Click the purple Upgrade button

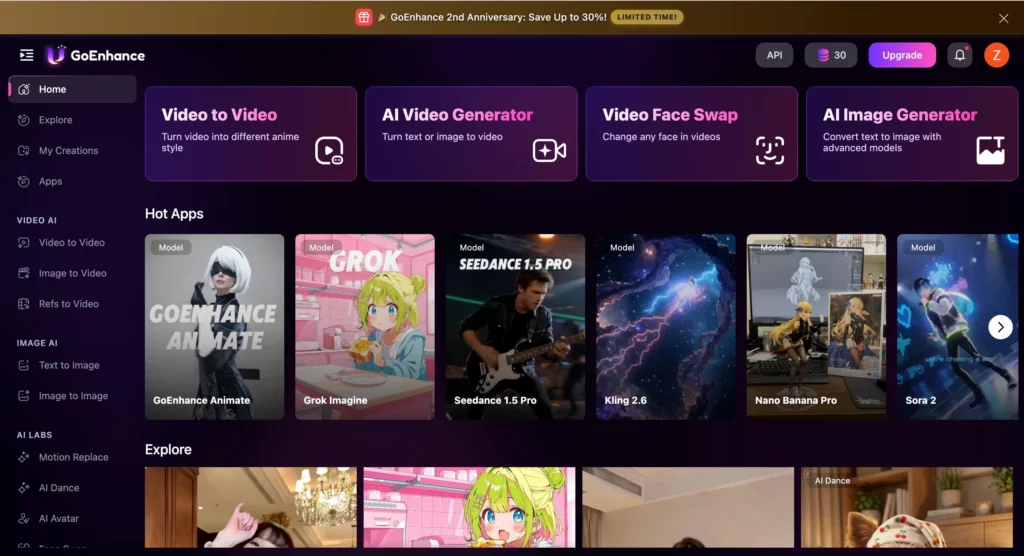coord(902,56)
